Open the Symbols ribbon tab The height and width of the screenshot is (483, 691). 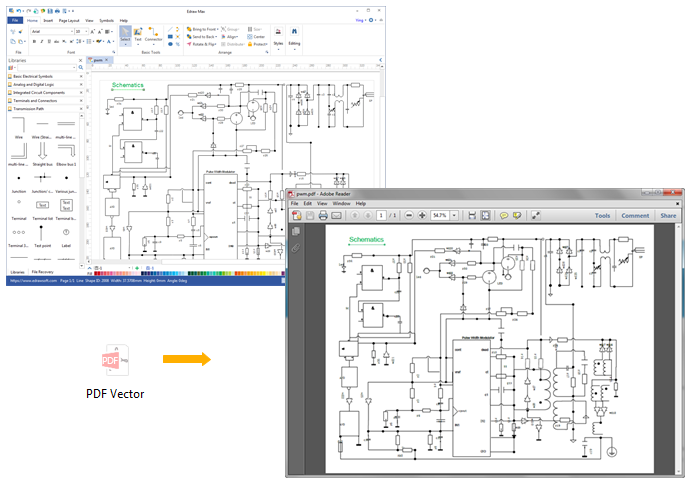point(106,20)
